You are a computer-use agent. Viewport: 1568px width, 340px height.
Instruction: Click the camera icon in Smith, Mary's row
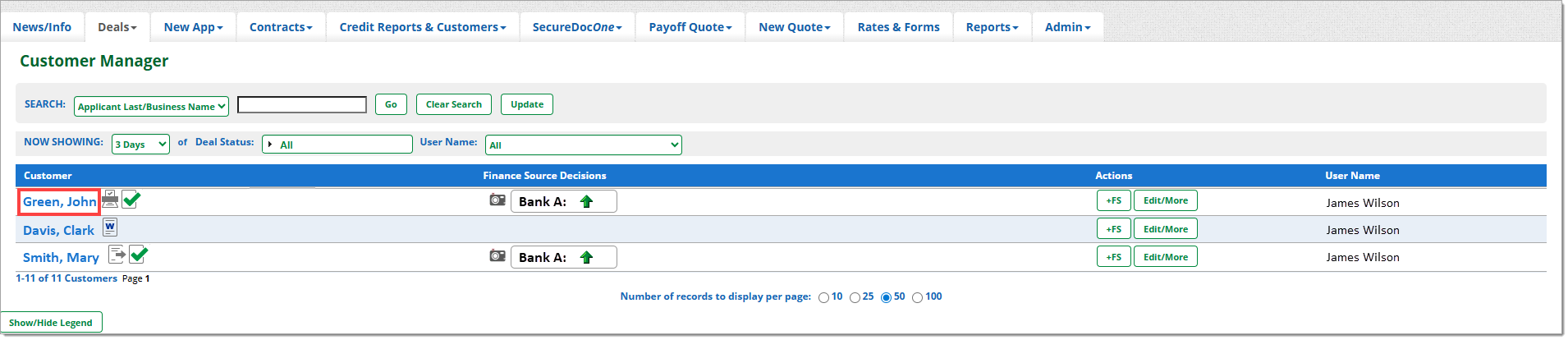(497, 255)
